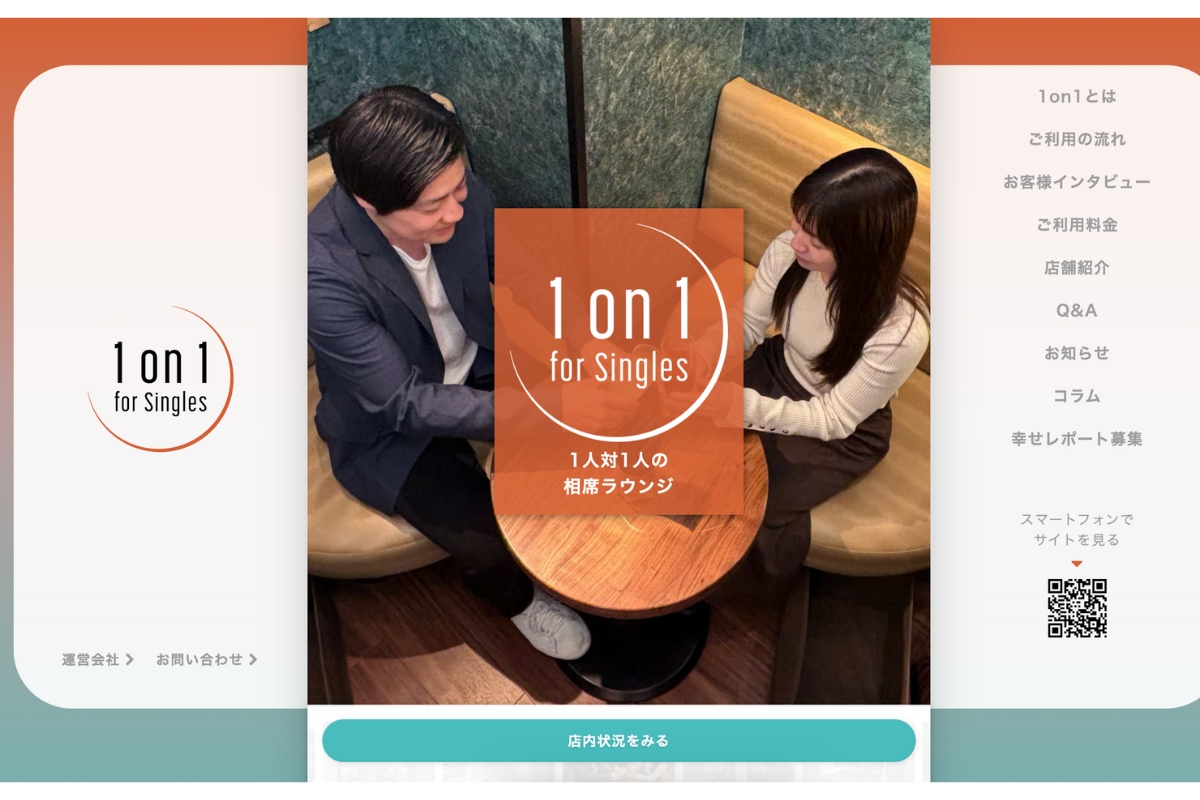Click the QR code image
The width and height of the screenshot is (1200, 800).
click(x=1077, y=608)
